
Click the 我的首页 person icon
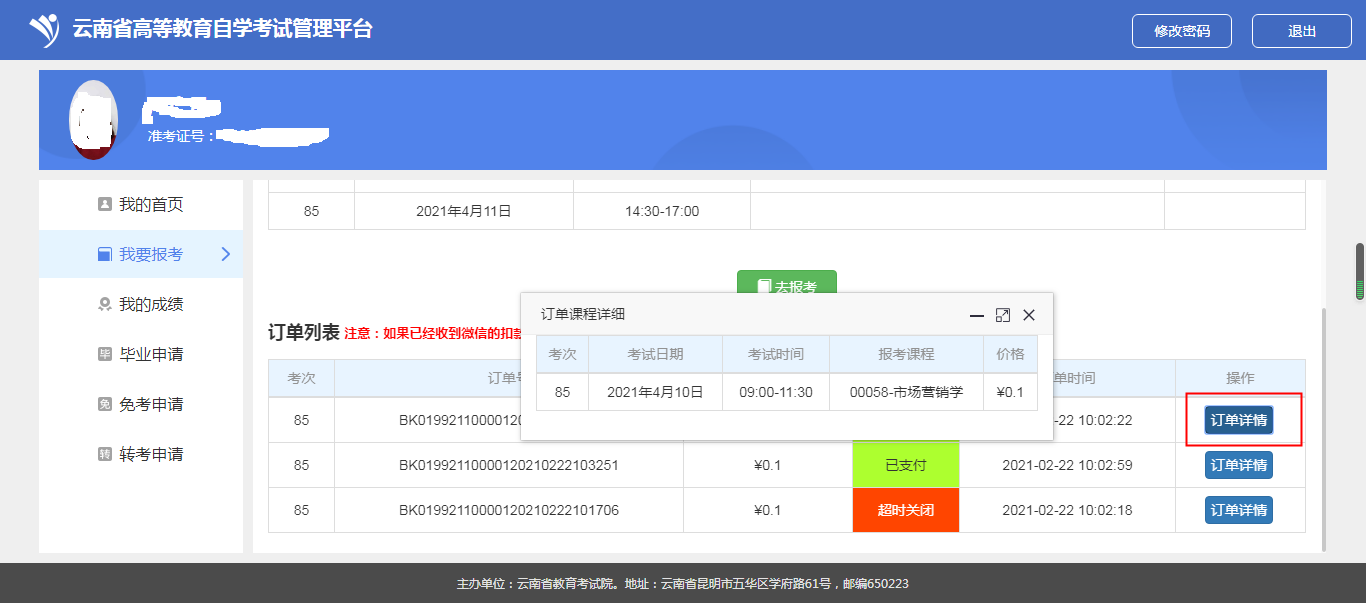[104, 204]
